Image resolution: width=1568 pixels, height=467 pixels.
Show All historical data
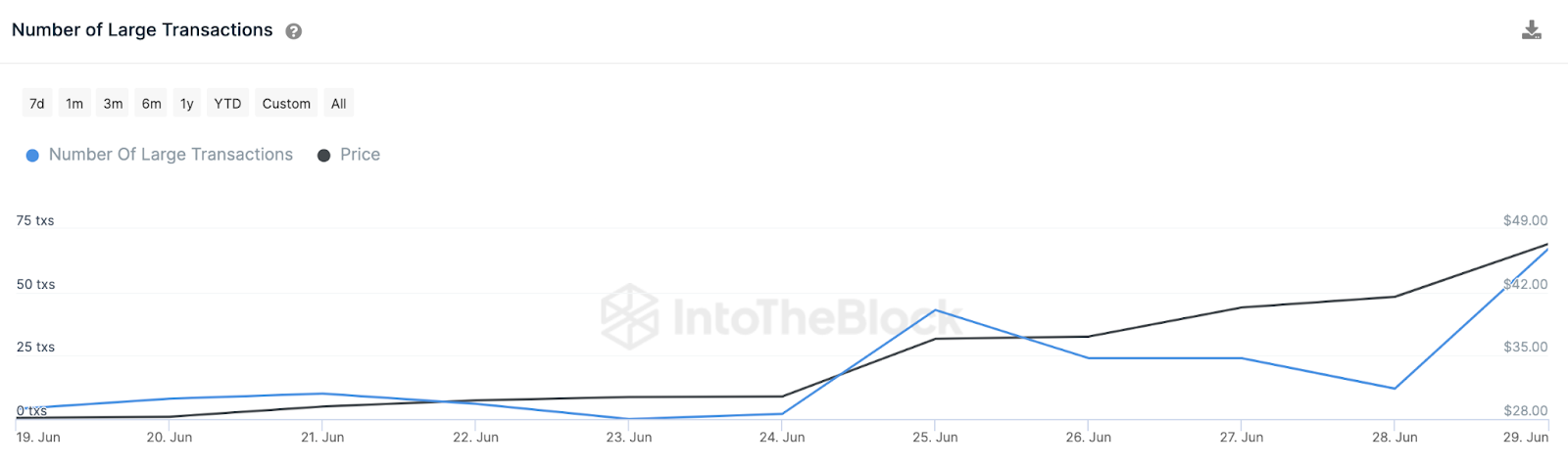(338, 104)
